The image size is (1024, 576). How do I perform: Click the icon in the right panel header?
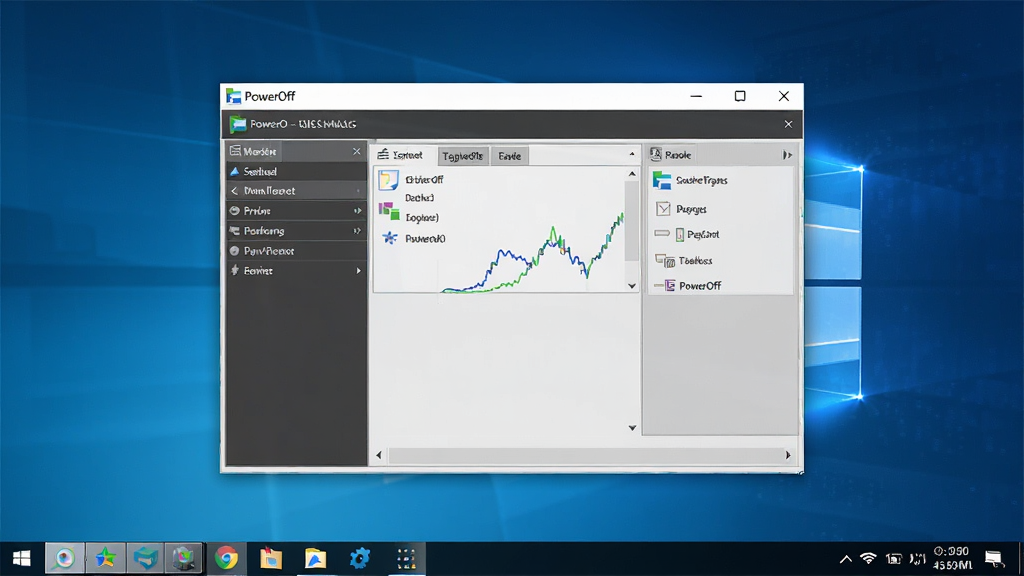point(656,154)
